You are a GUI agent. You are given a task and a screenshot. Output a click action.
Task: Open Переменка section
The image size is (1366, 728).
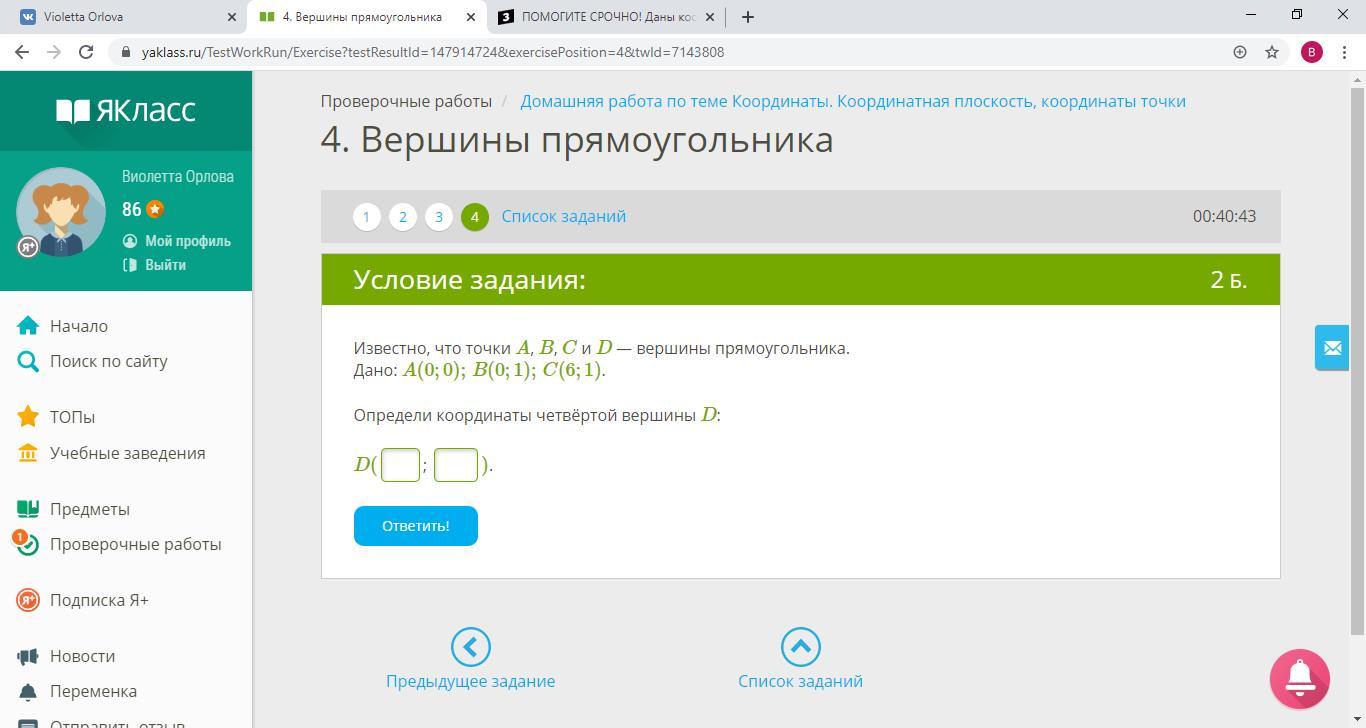93,691
